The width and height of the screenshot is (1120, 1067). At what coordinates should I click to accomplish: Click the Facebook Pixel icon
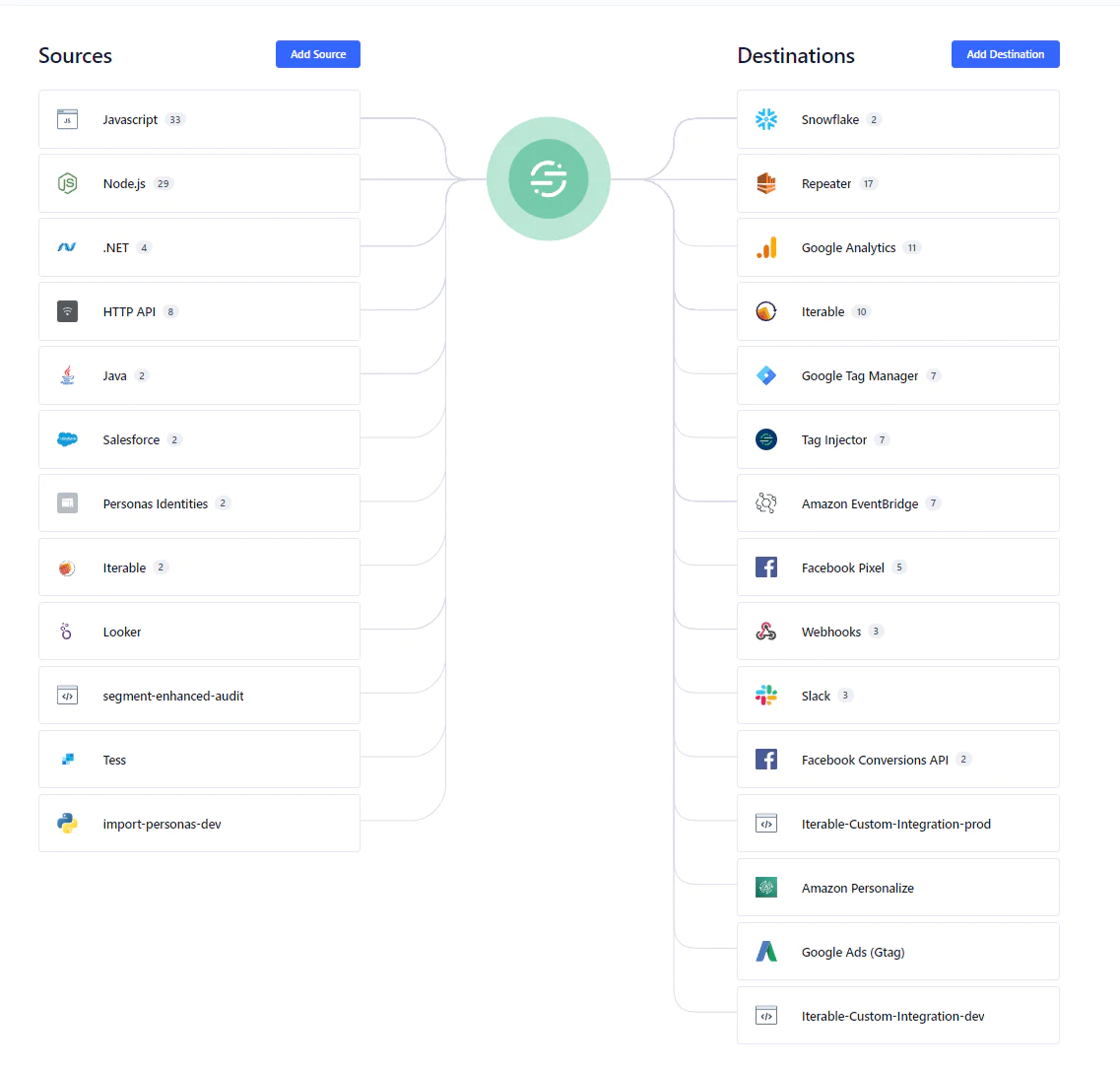click(x=766, y=567)
